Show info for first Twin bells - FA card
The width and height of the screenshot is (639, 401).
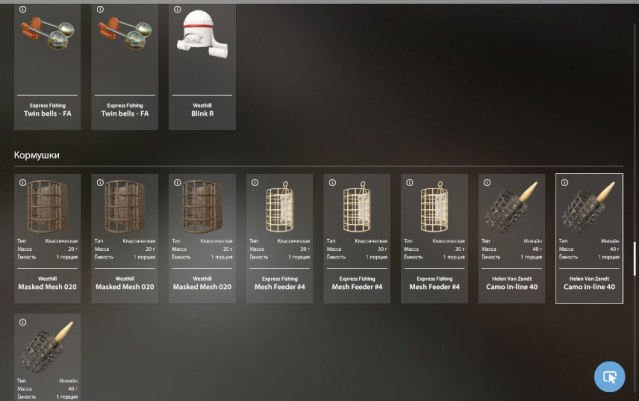point(23,9)
